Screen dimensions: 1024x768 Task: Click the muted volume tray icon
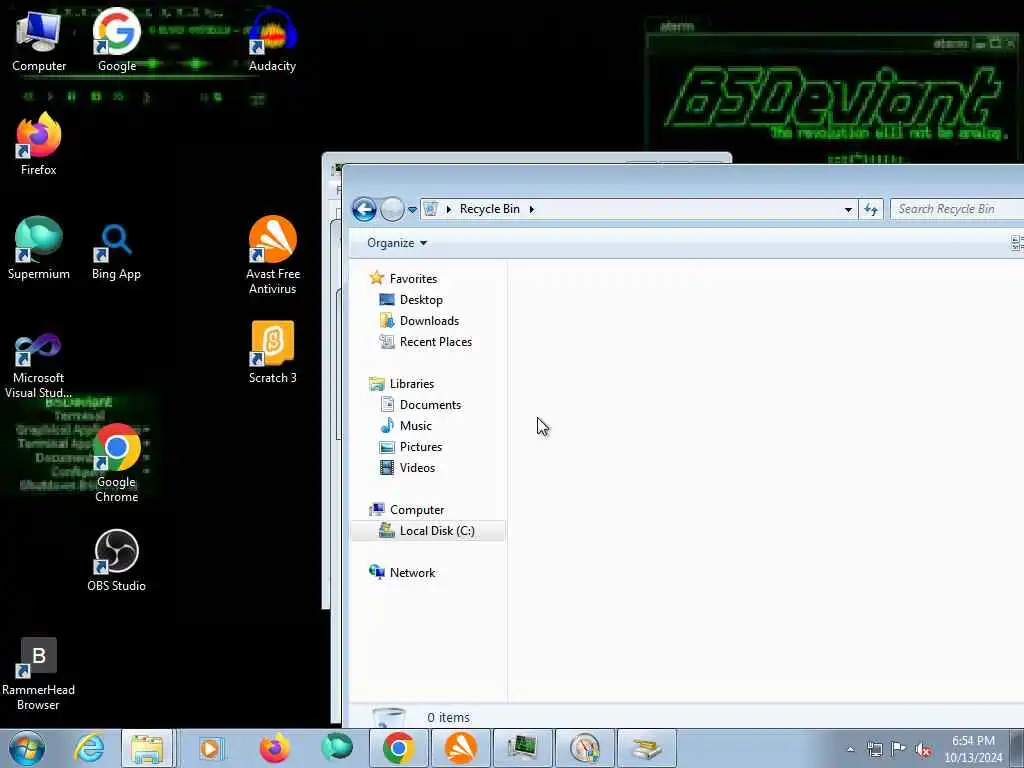(x=923, y=749)
